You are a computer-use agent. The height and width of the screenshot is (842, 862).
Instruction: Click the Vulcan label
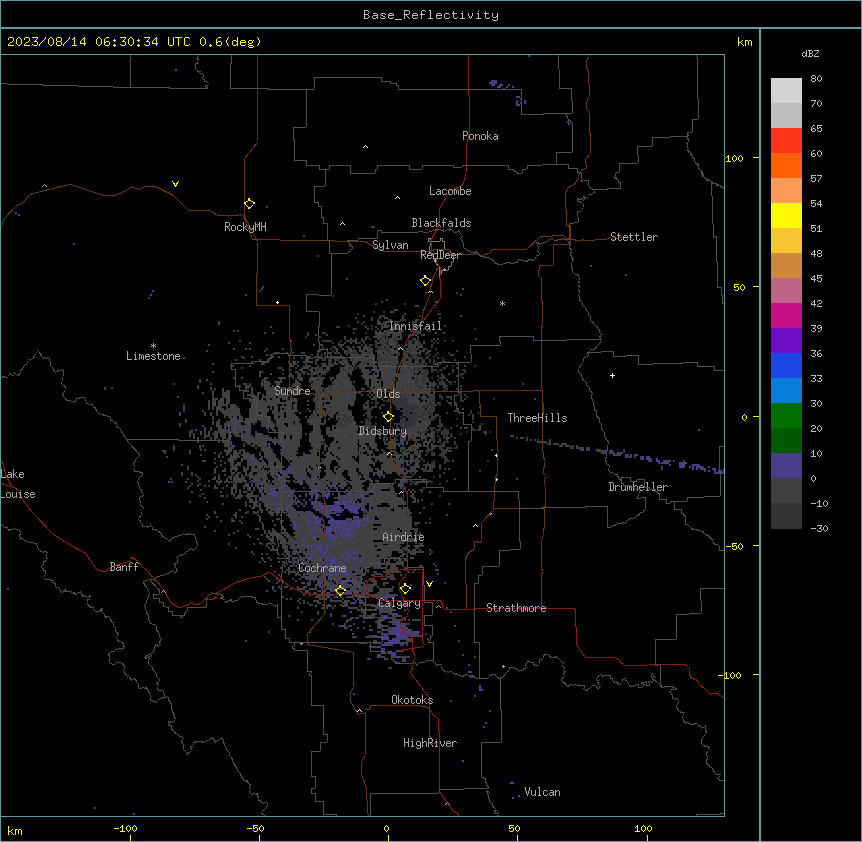543,792
